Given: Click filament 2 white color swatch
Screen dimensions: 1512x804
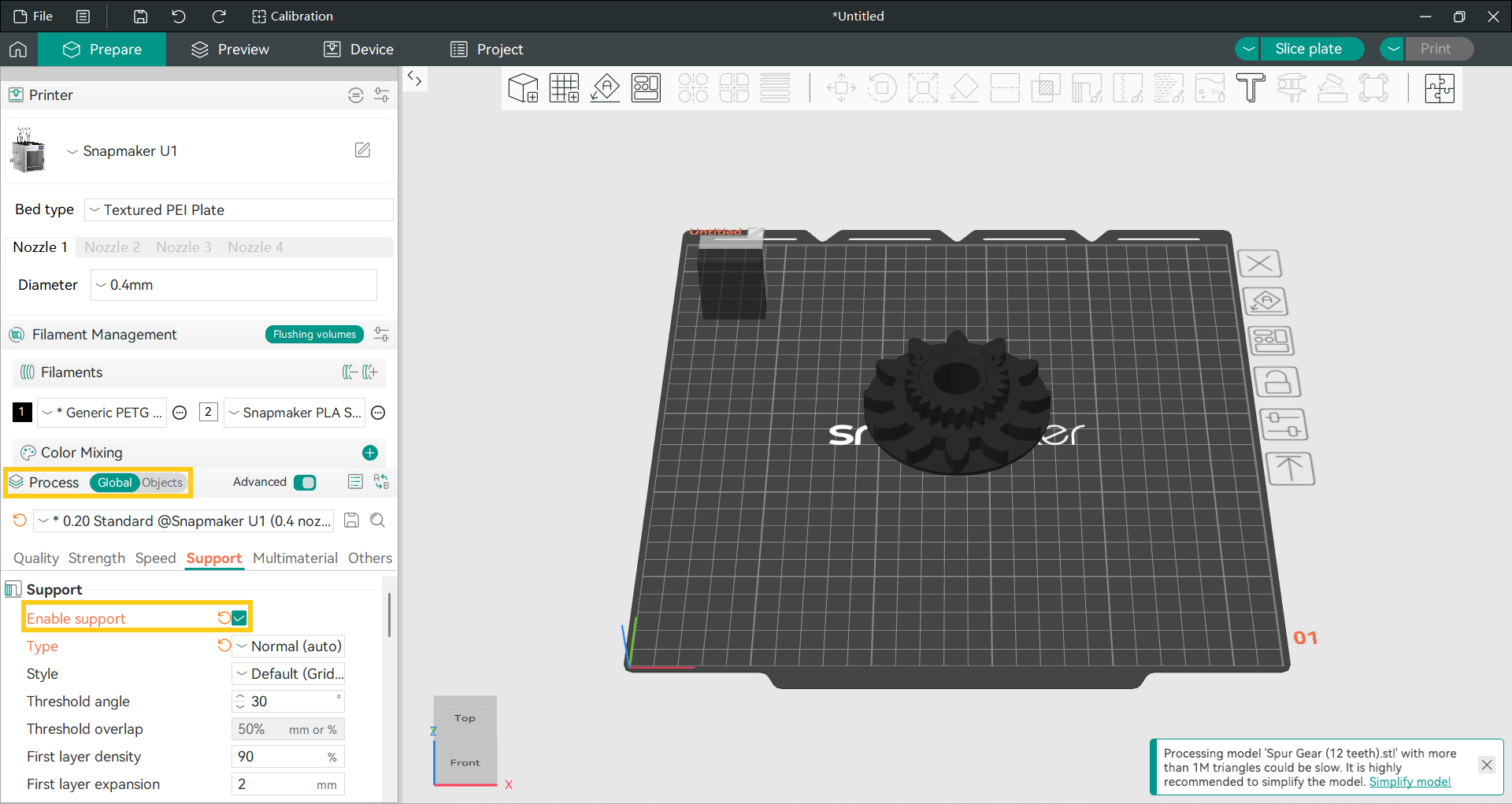Looking at the screenshot, I should pyautogui.click(x=209, y=412).
